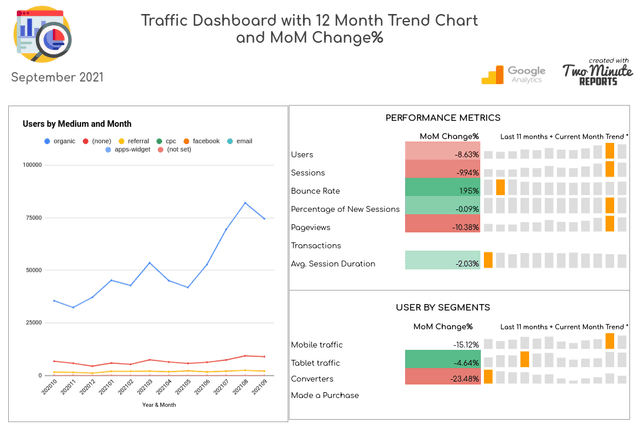Click the orange bar in Pageviews trend
The width and height of the screenshot is (640, 432).
pyautogui.click(x=610, y=224)
